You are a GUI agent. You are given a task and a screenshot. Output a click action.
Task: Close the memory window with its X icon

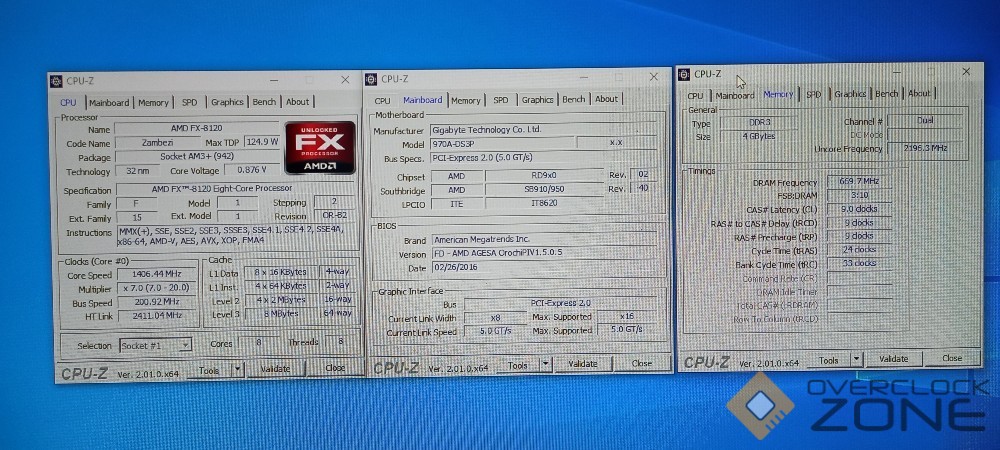click(966, 72)
